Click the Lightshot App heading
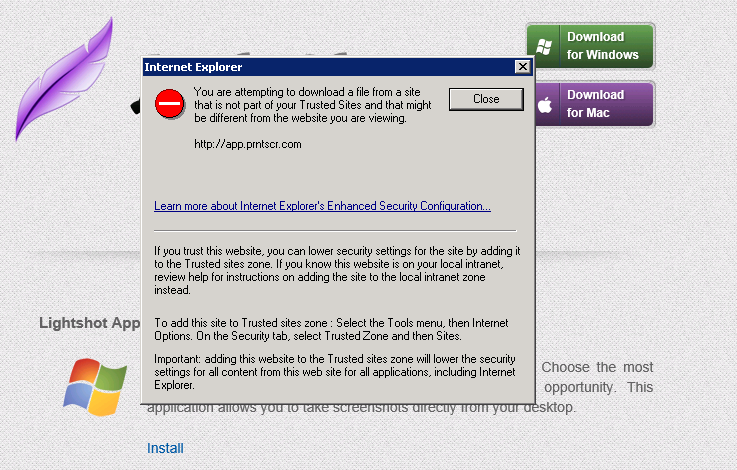Screen dimensions: 737x470 coord(90,323)
